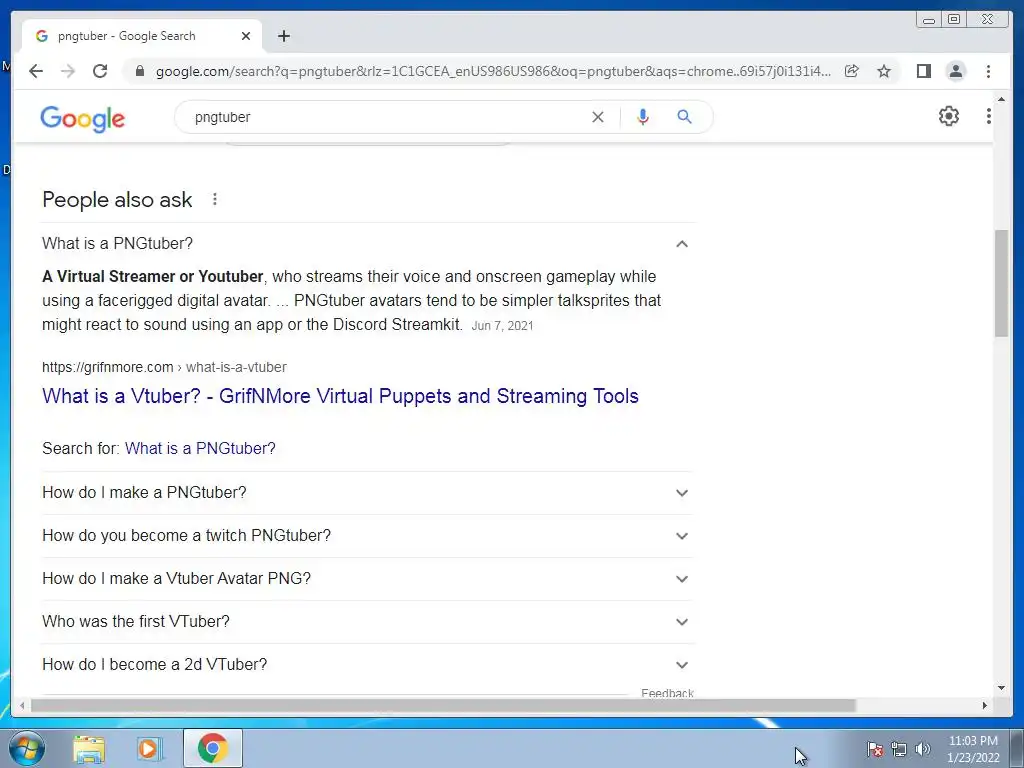Click the padlock site info icon

[140, 71]
